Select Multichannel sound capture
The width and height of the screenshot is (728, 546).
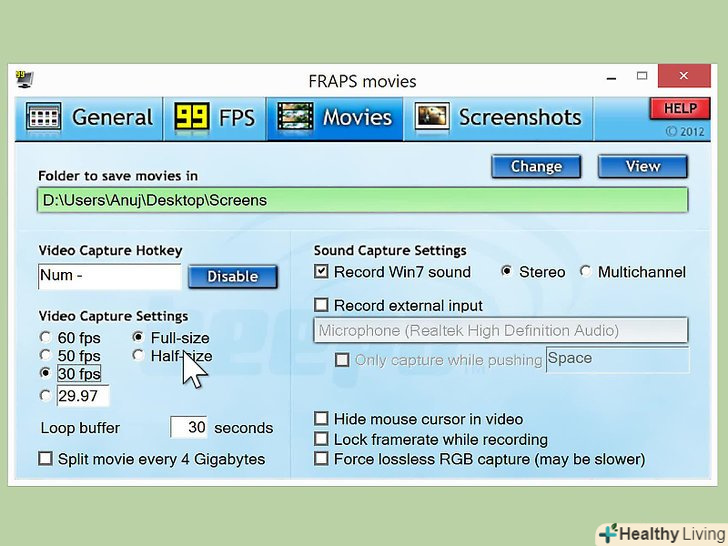pos(585,271)
